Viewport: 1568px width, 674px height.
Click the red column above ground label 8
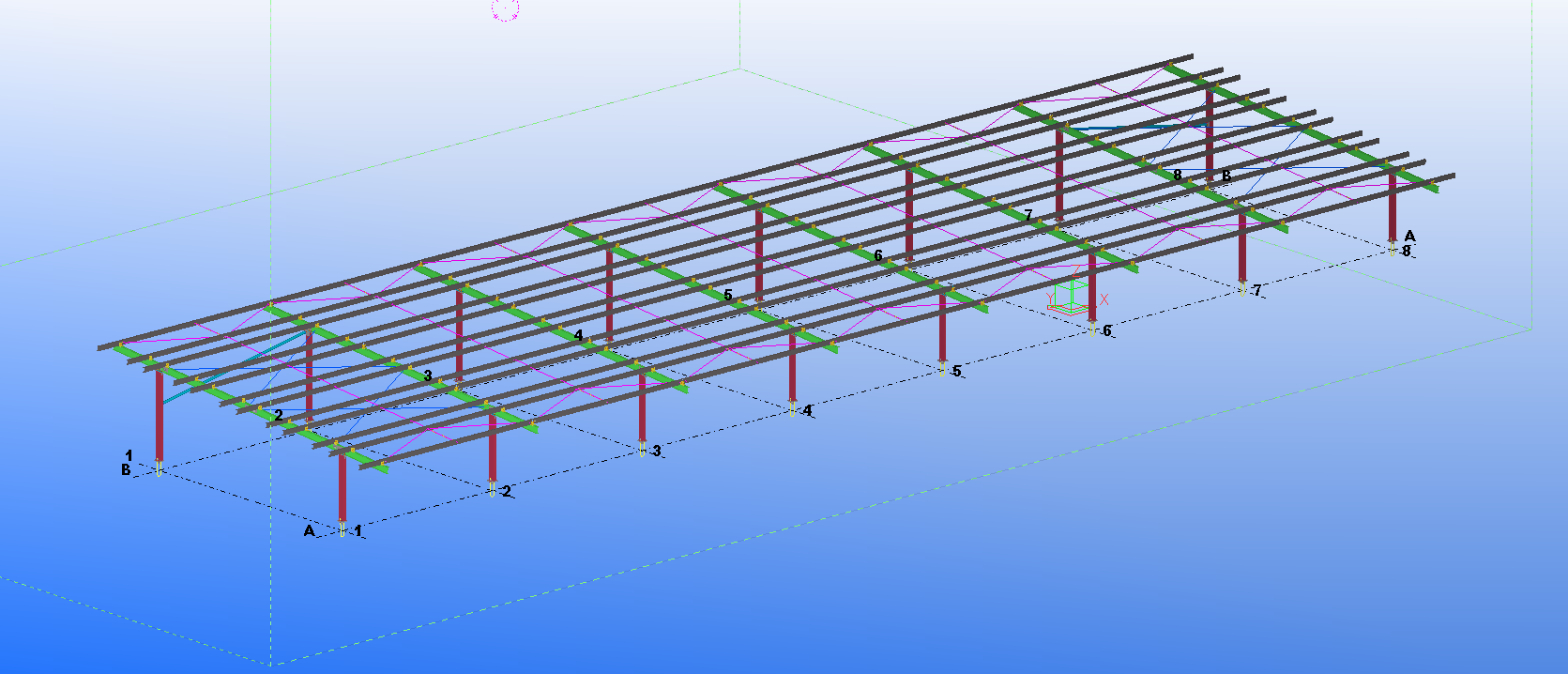pos(1393,211)
